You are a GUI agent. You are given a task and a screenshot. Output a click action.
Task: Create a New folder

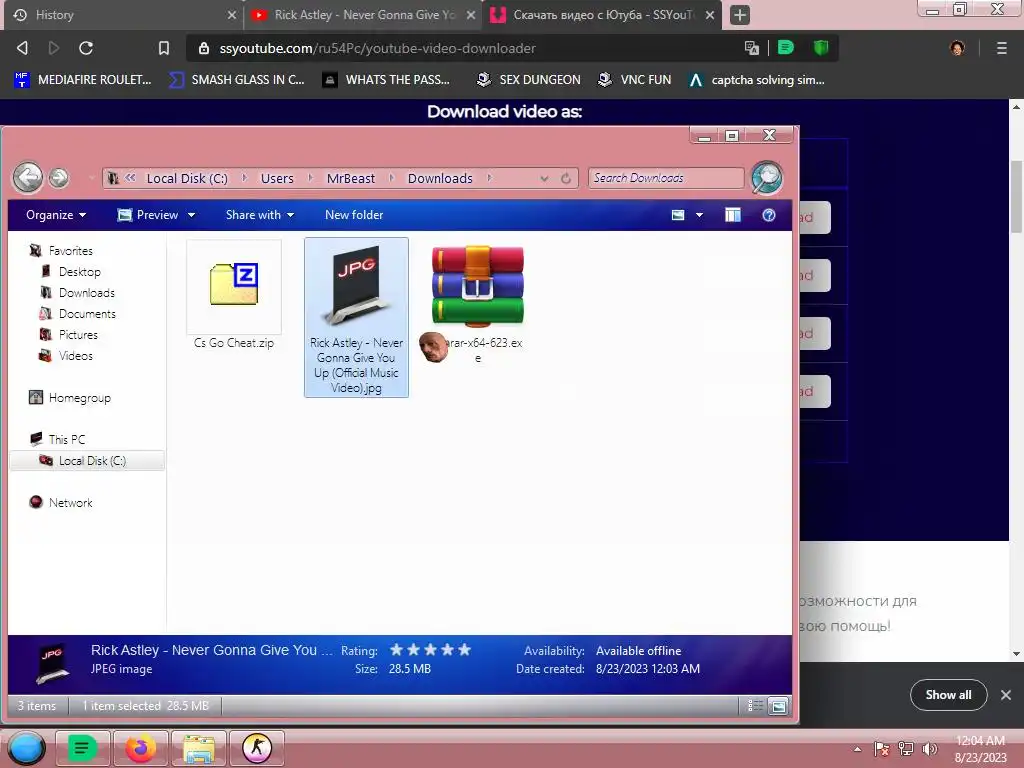[x=354, y=215]
